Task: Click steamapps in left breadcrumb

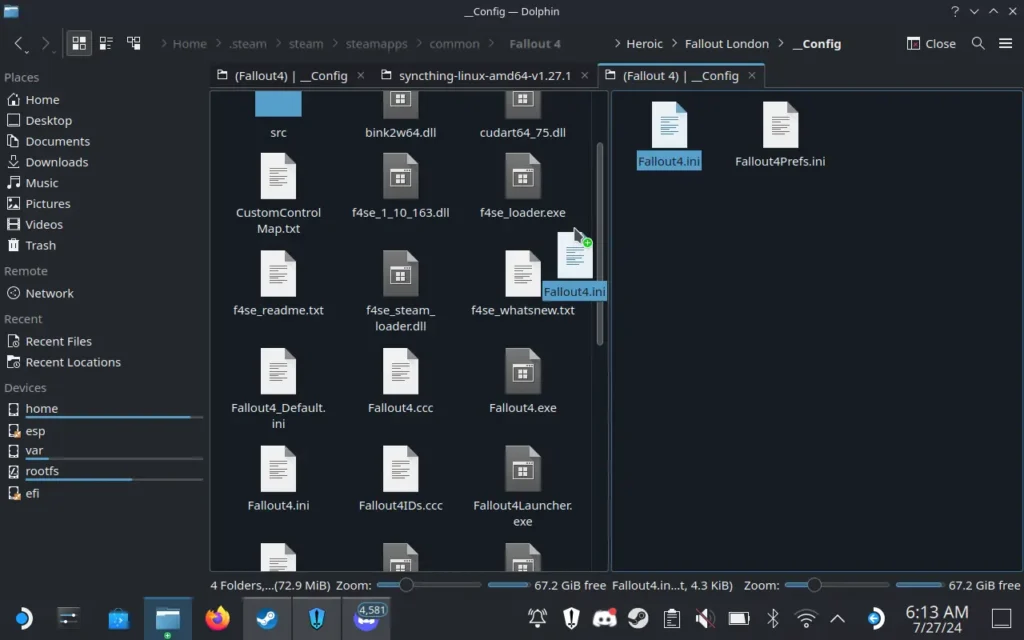Action: tap(376, 44)
